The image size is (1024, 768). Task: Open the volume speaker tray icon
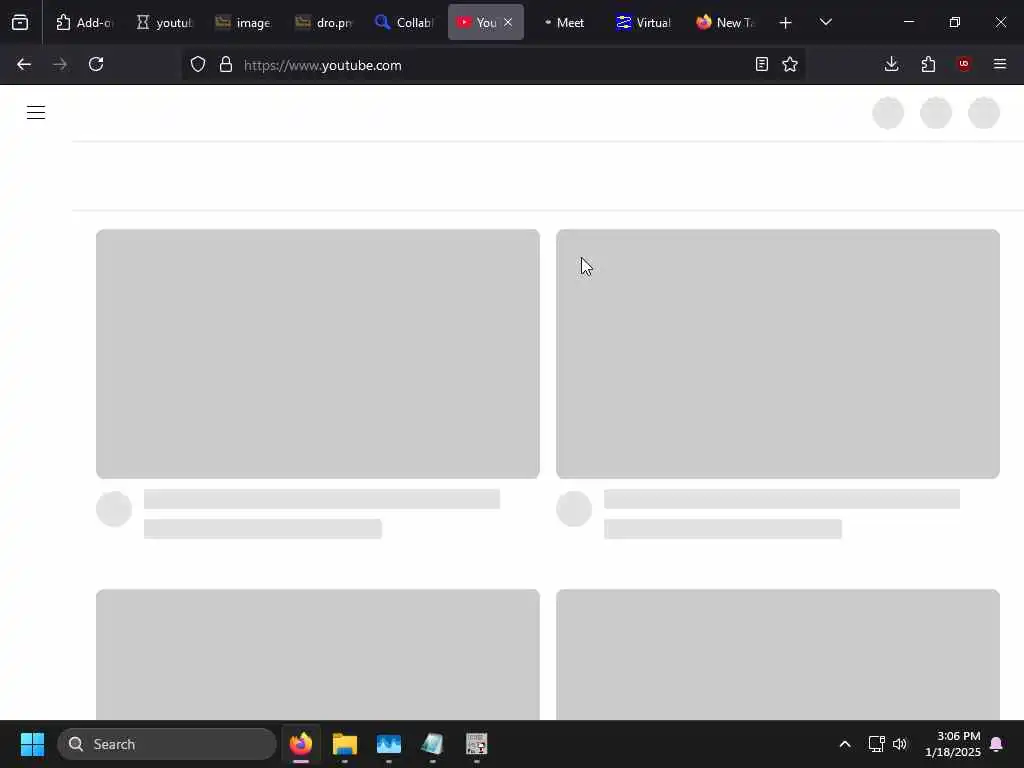pyautogui.click(x=900, y=744)
